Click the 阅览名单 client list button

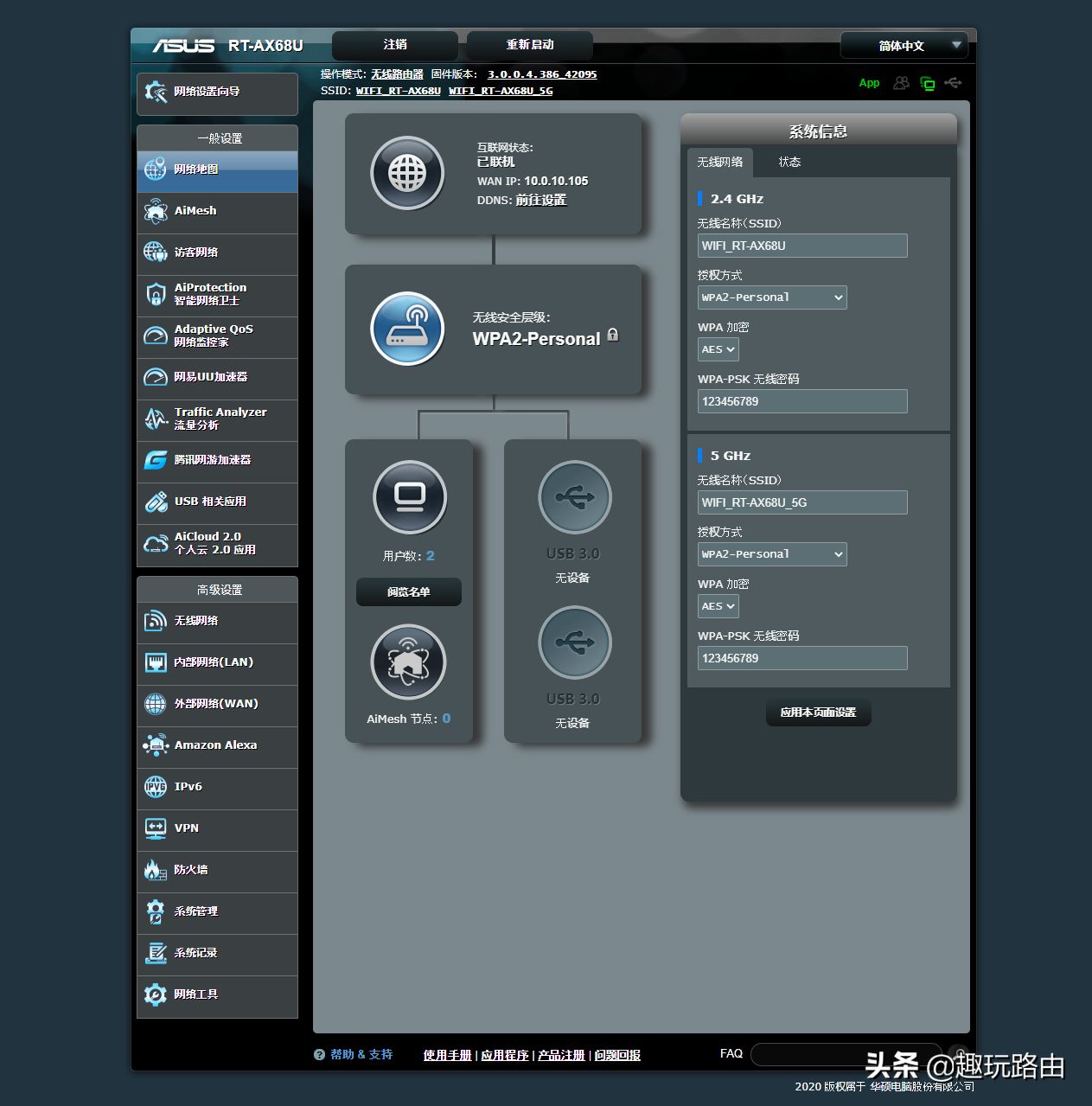click(409, 592)
